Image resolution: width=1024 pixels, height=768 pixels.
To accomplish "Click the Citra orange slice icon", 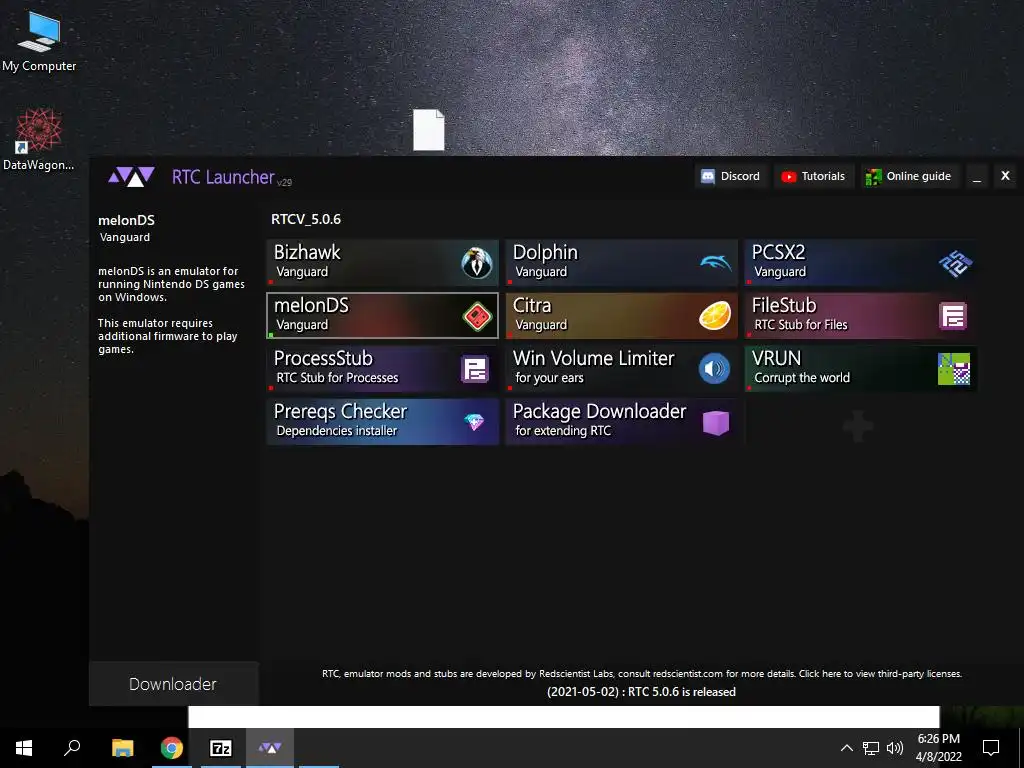I will (715, 315).
